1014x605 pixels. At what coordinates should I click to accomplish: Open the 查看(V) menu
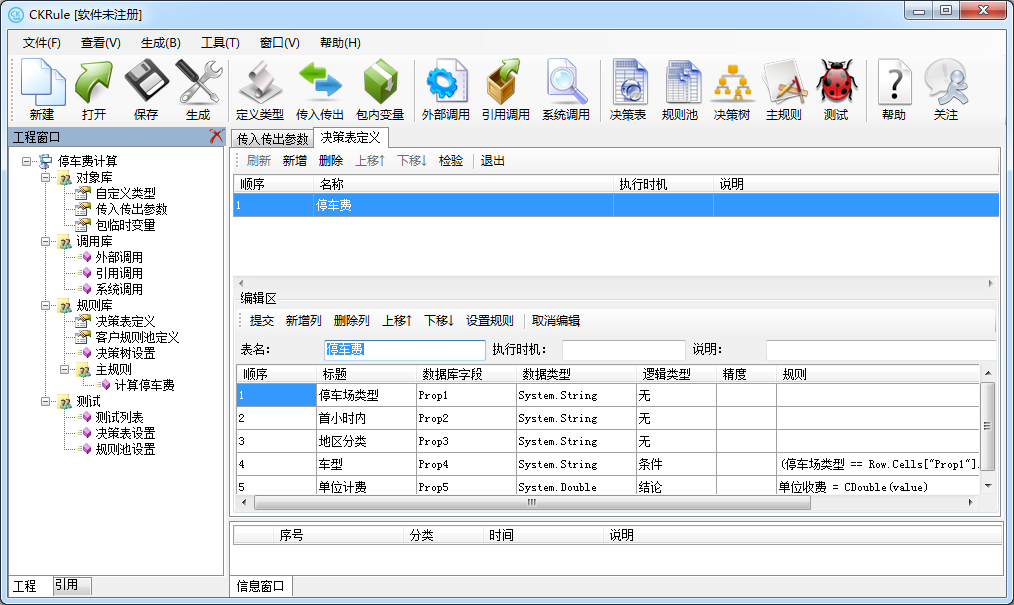click(x=100, y=43)
